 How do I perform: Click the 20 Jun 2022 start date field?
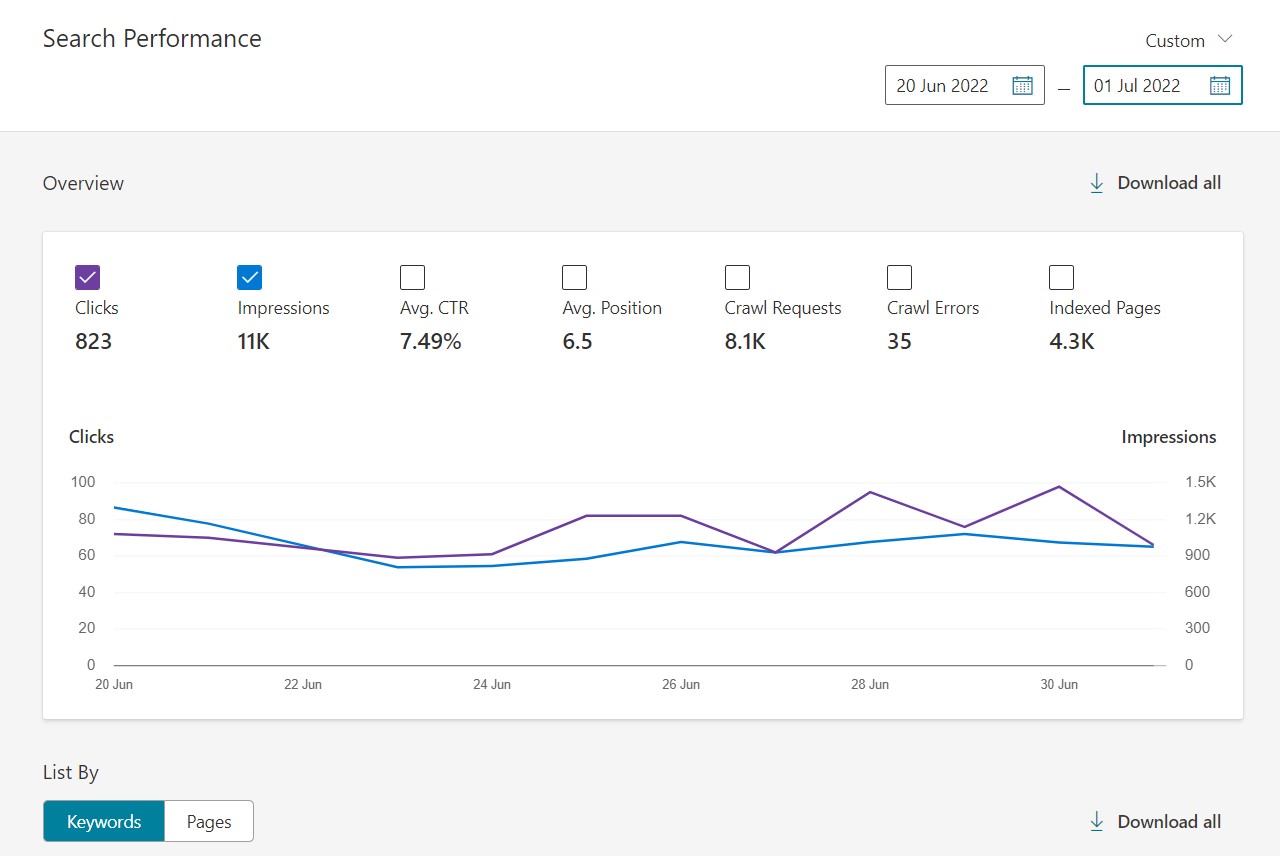[x=942, y=85]
